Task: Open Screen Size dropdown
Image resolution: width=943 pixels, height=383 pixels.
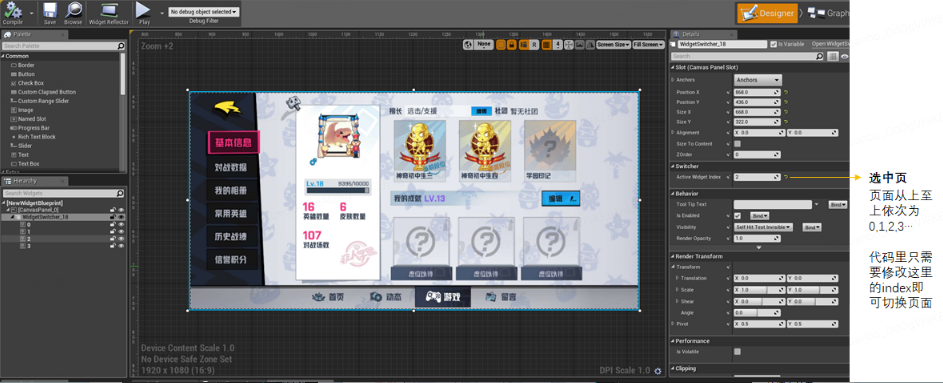Action: tap(613, 44)
